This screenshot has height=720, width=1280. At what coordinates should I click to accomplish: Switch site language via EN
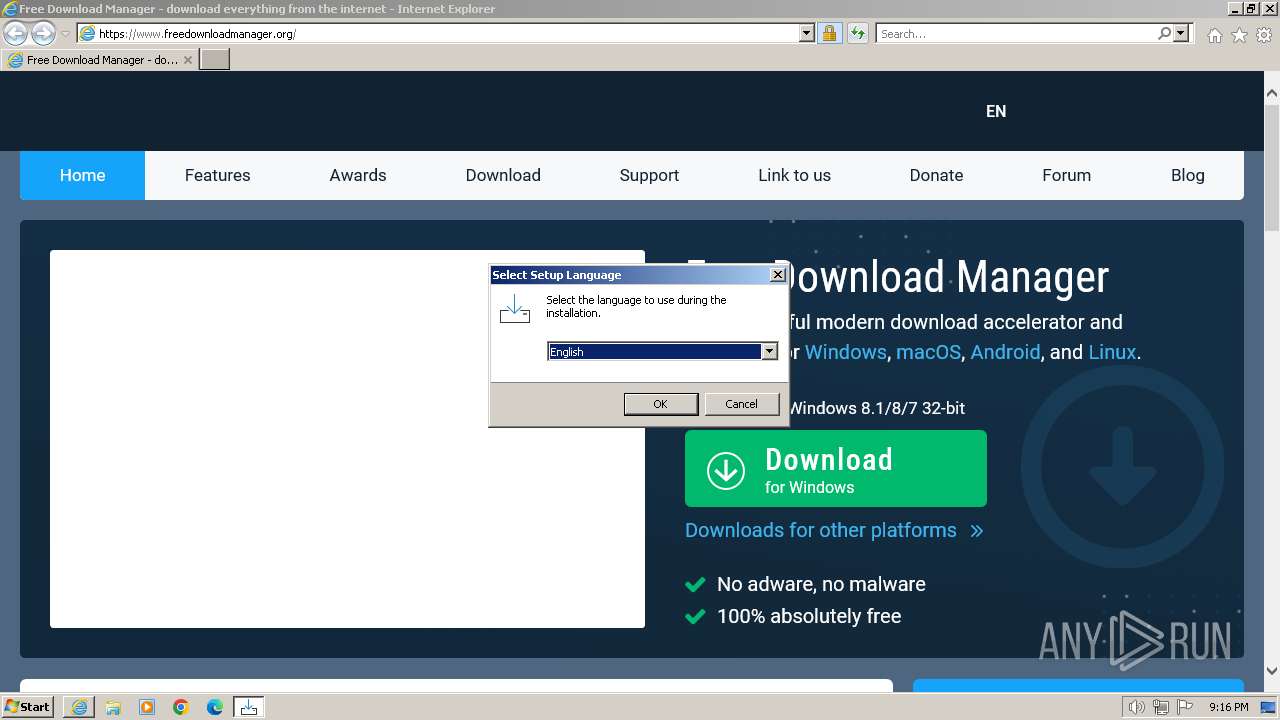pyautogui.click(x=996, y=111)
